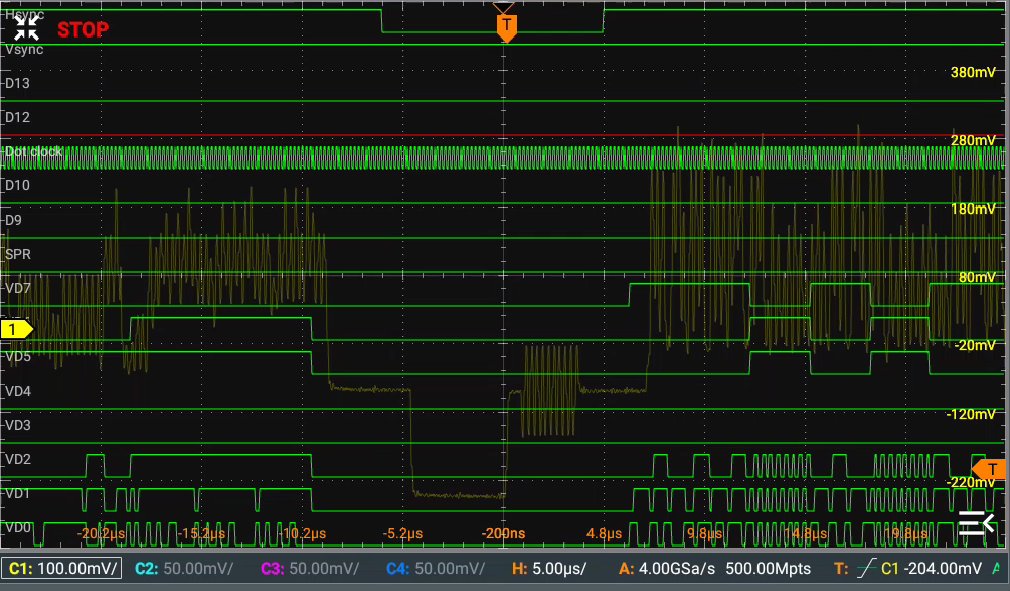Select the VD5 channel label

pos(18,356)
